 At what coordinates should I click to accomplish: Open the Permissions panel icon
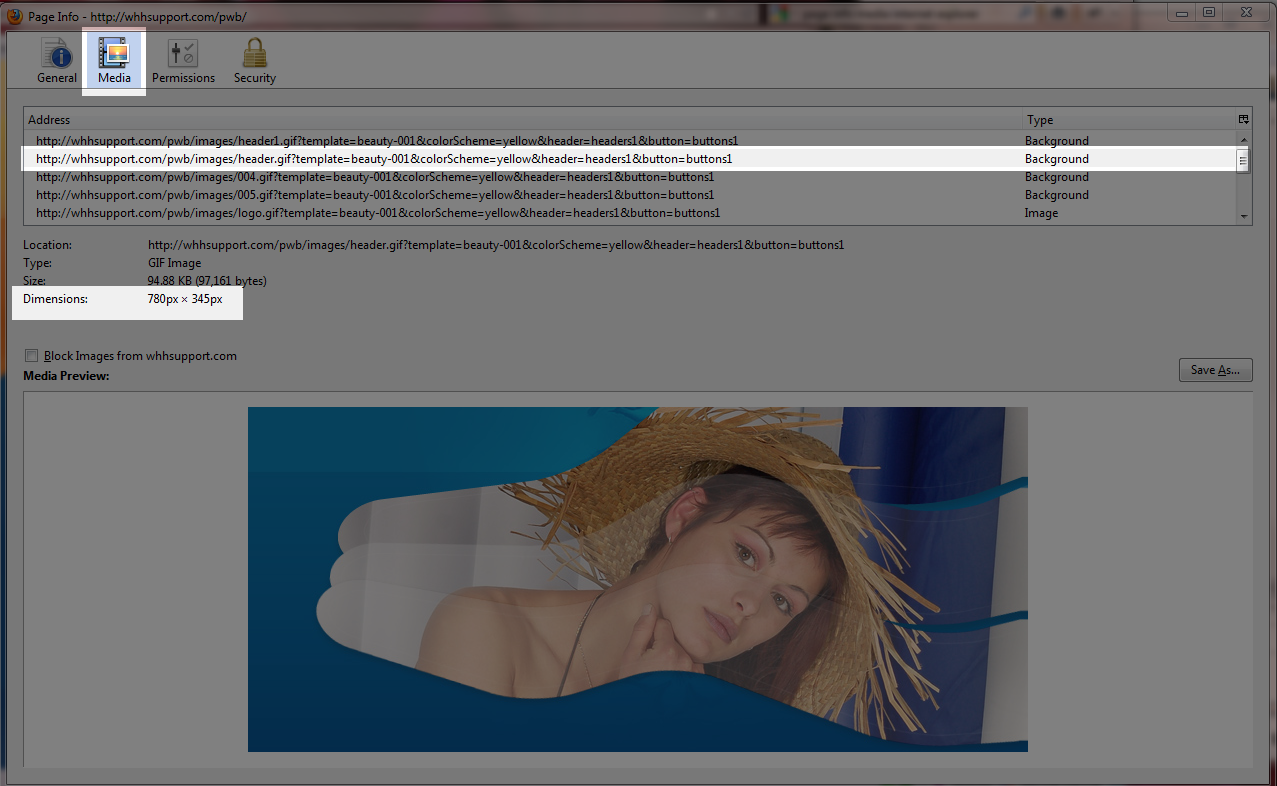(x=183, y=60)
